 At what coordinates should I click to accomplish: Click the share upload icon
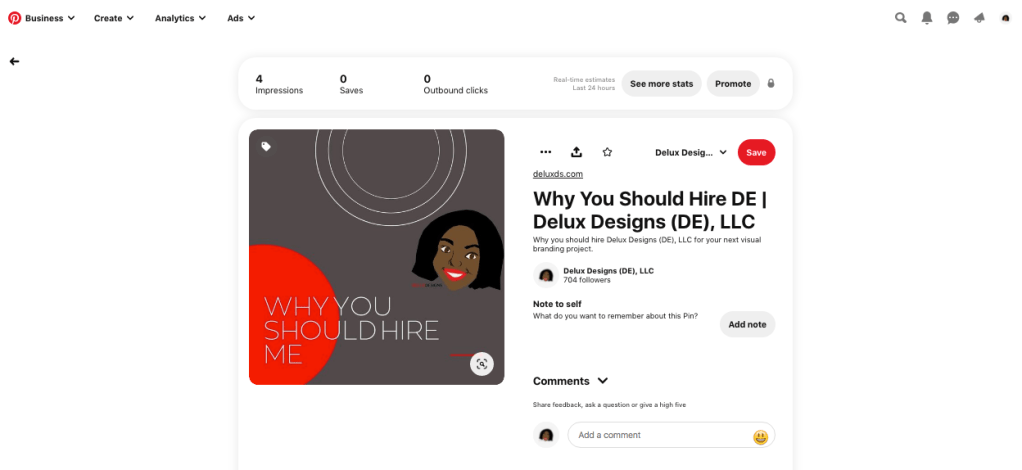coord(576,152)
